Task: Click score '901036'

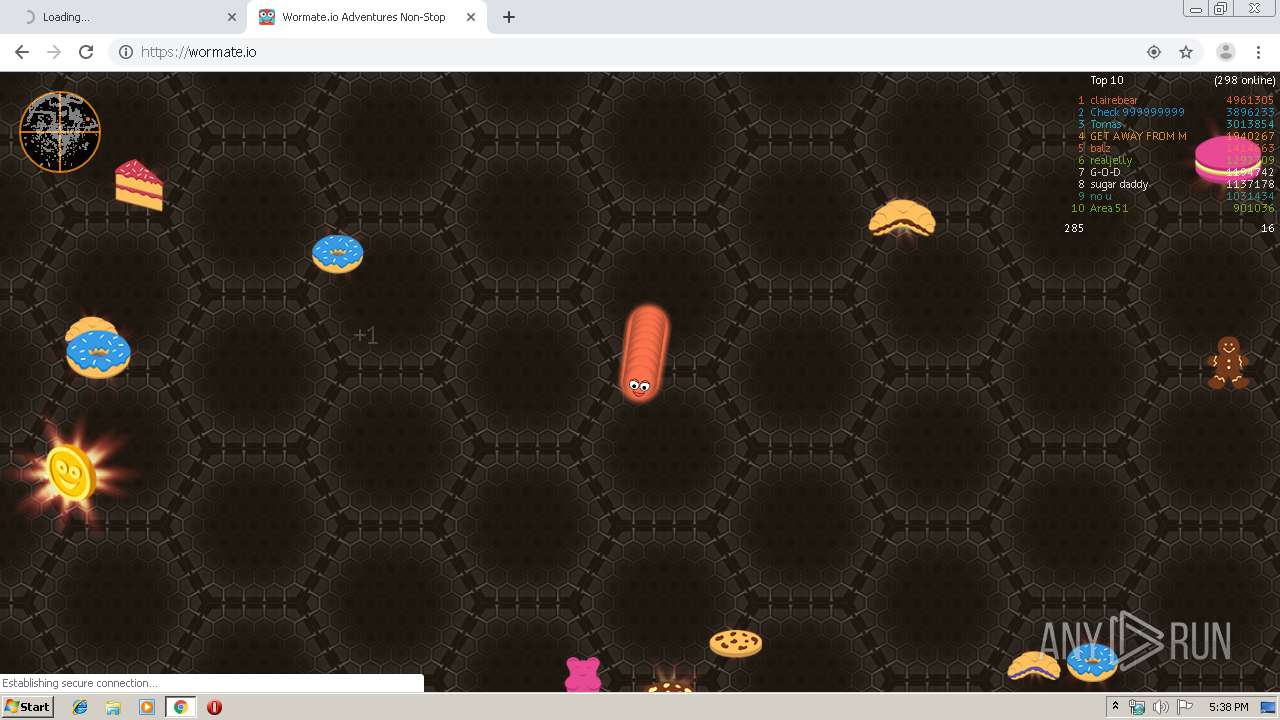Action: coord(1253,208)
